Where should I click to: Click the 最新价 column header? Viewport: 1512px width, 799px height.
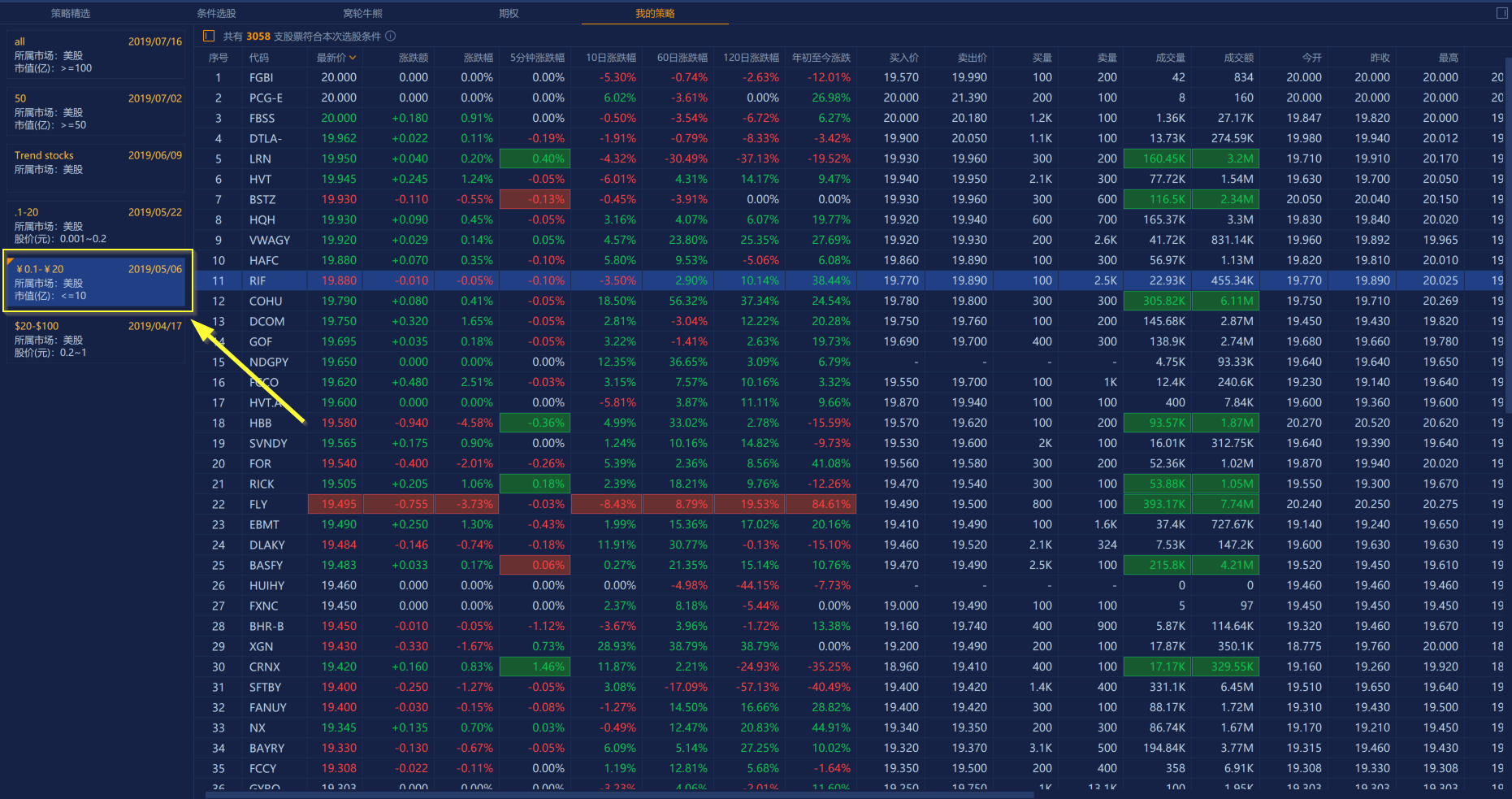(331, 58)
